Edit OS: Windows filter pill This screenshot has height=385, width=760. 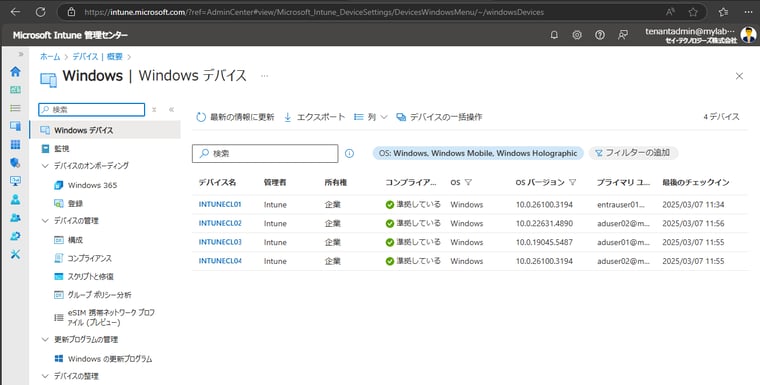click(x=478, y=153)
